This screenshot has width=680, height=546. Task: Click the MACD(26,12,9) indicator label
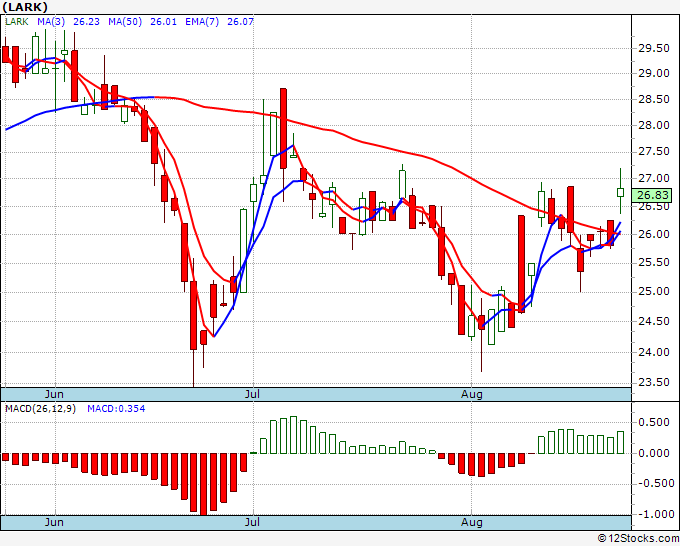40,409
